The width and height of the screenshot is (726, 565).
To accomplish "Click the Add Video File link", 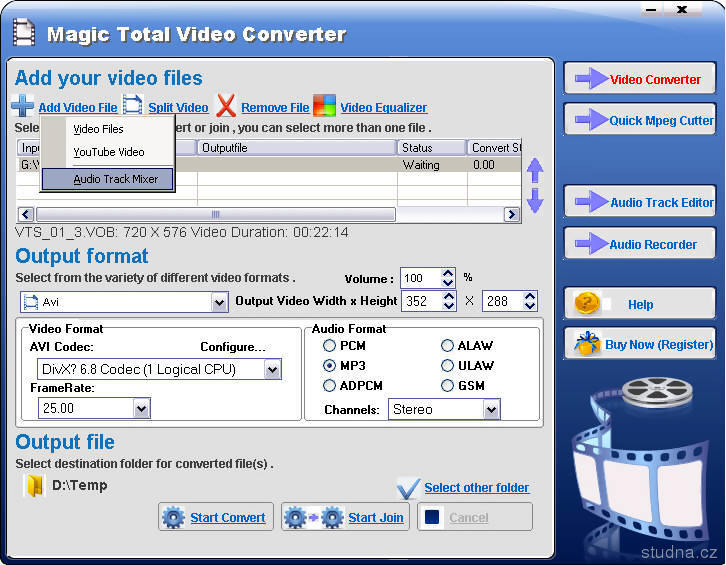I will click(78, 107).
